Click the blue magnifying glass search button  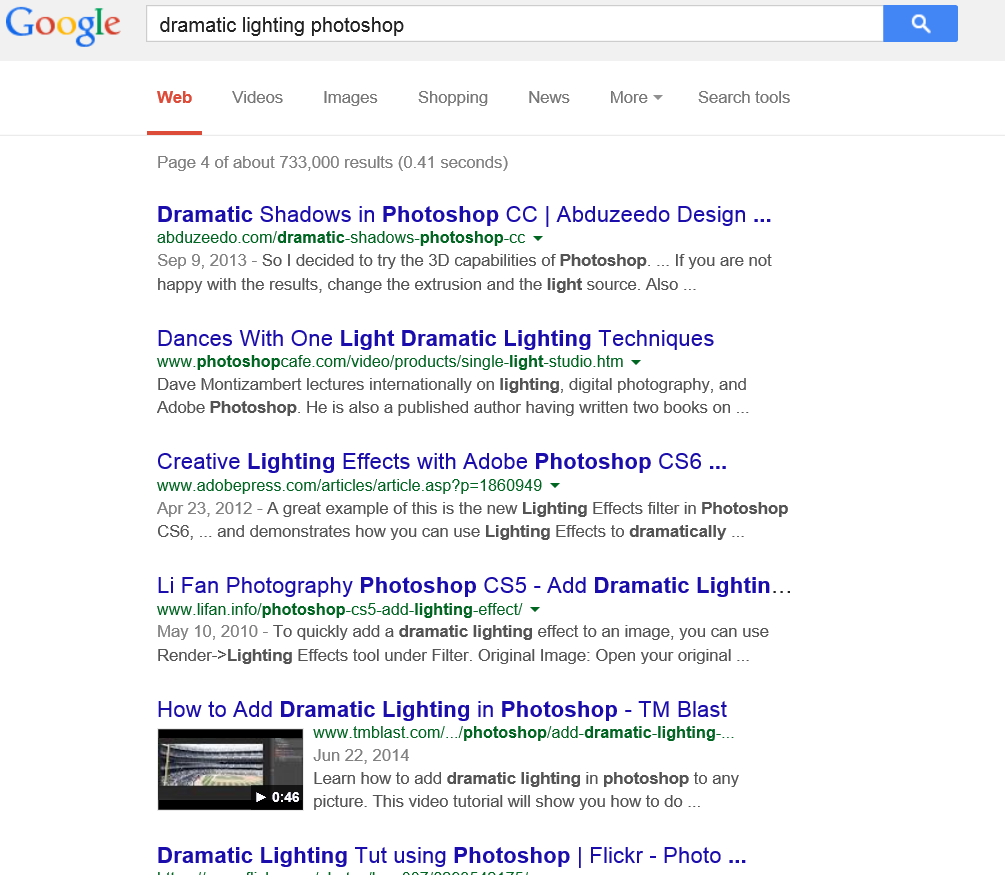click(x=920, y=24)
